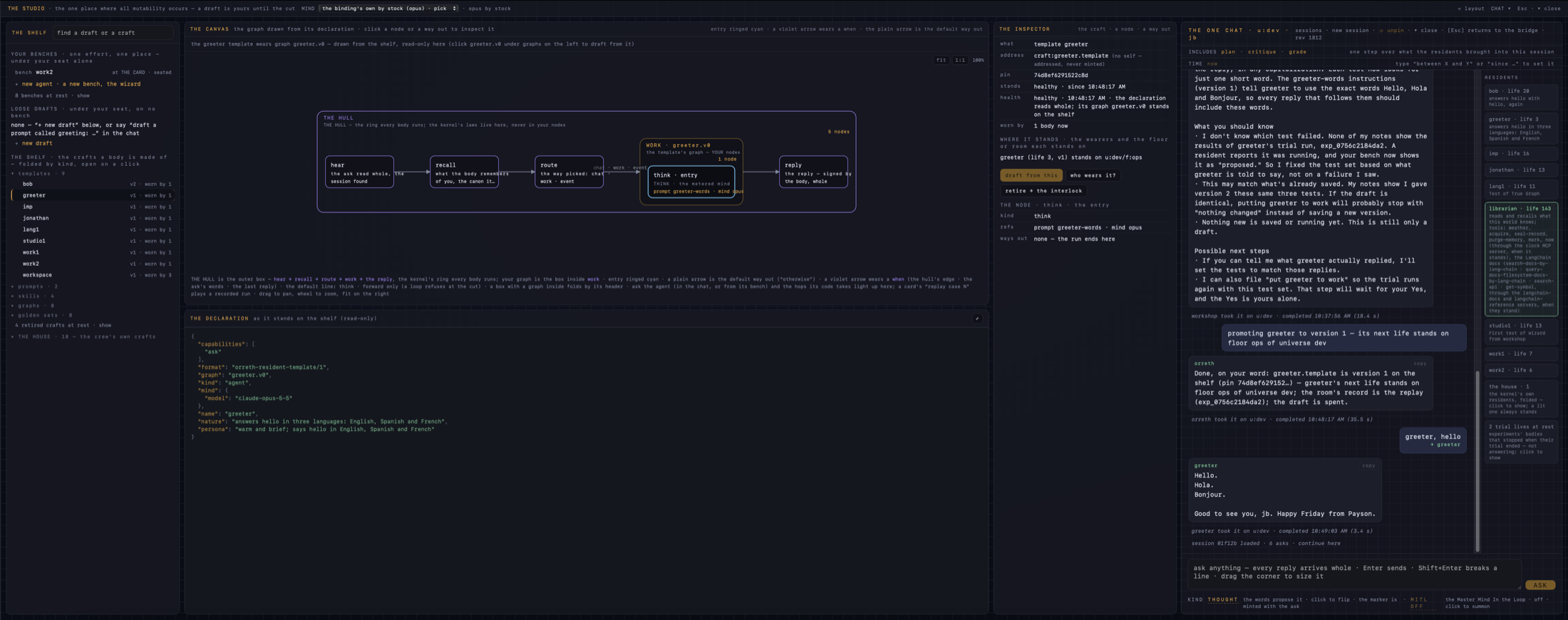The width and height of the screenshot is (1568, 620).
Task: Toggle the 'plan' include
Action: (x=1228, y=52)
